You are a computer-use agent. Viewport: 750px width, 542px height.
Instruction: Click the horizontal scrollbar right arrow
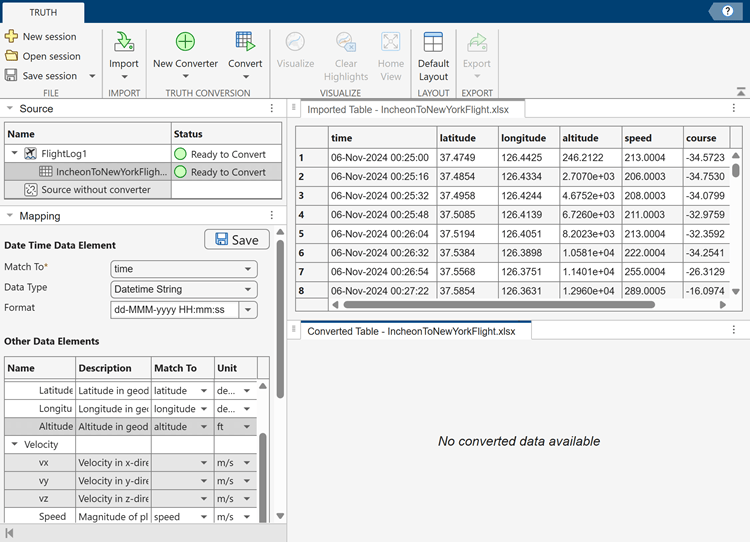(722, 305)
